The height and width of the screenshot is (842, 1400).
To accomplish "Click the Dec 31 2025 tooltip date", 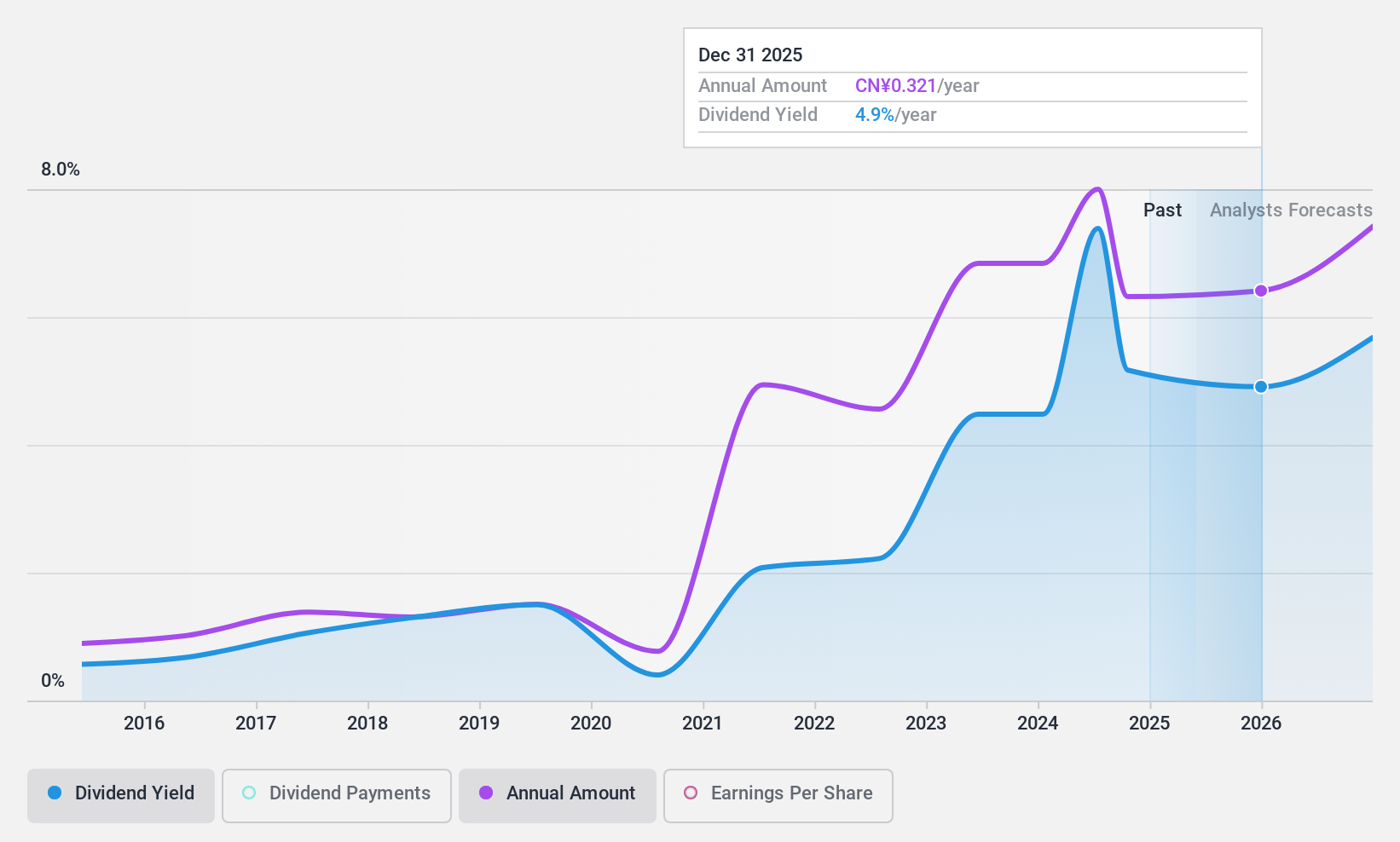I will click(x=750, y=55).
